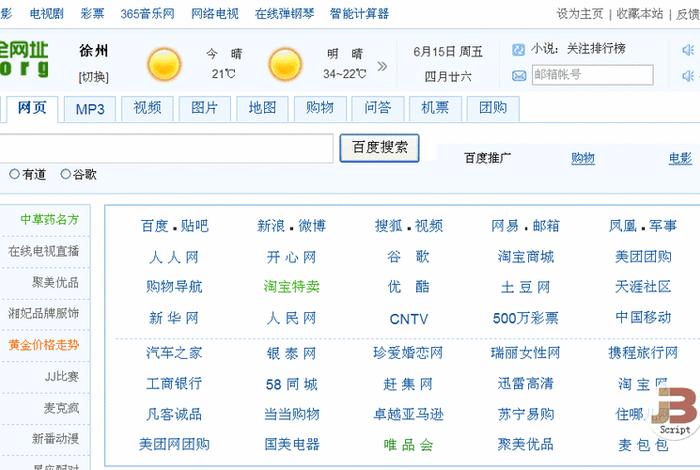Switch to the 地图 tab
Viewport: 700px width, 470px height.
pyautogui.click(x=262, y=109)
